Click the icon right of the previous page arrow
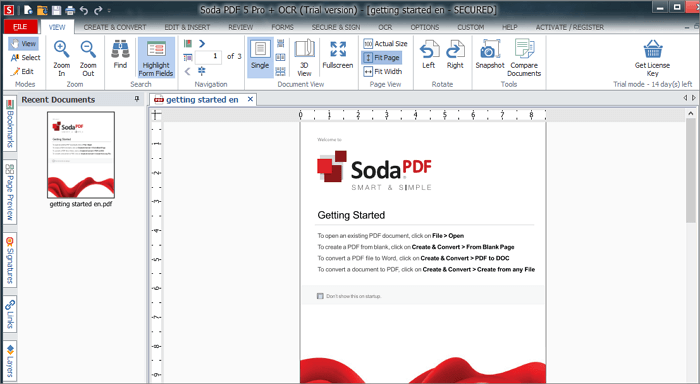700x384 pixels. pos(202,71)
